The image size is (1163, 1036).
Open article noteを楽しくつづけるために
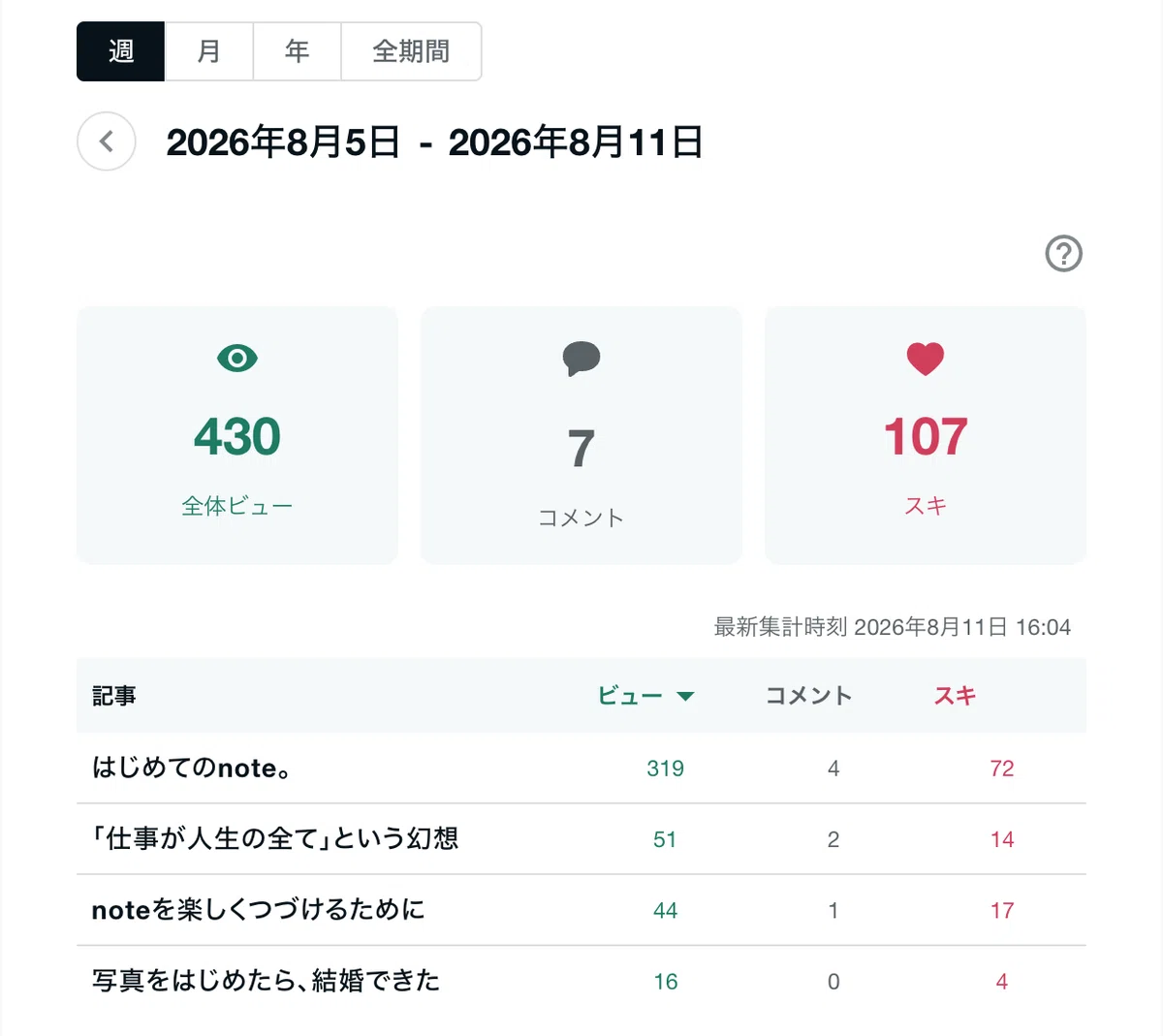[258, 909]
